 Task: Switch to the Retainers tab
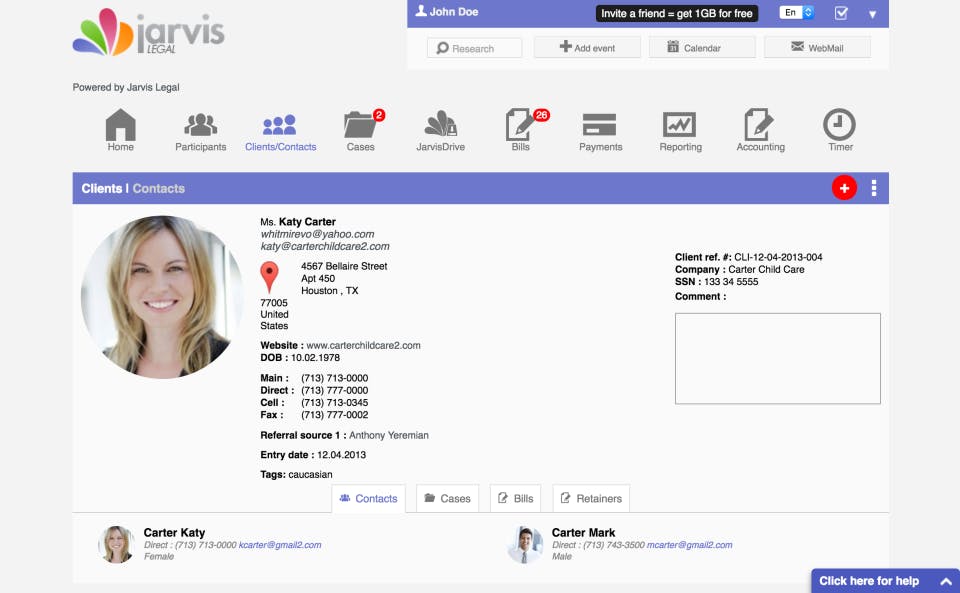591,498
